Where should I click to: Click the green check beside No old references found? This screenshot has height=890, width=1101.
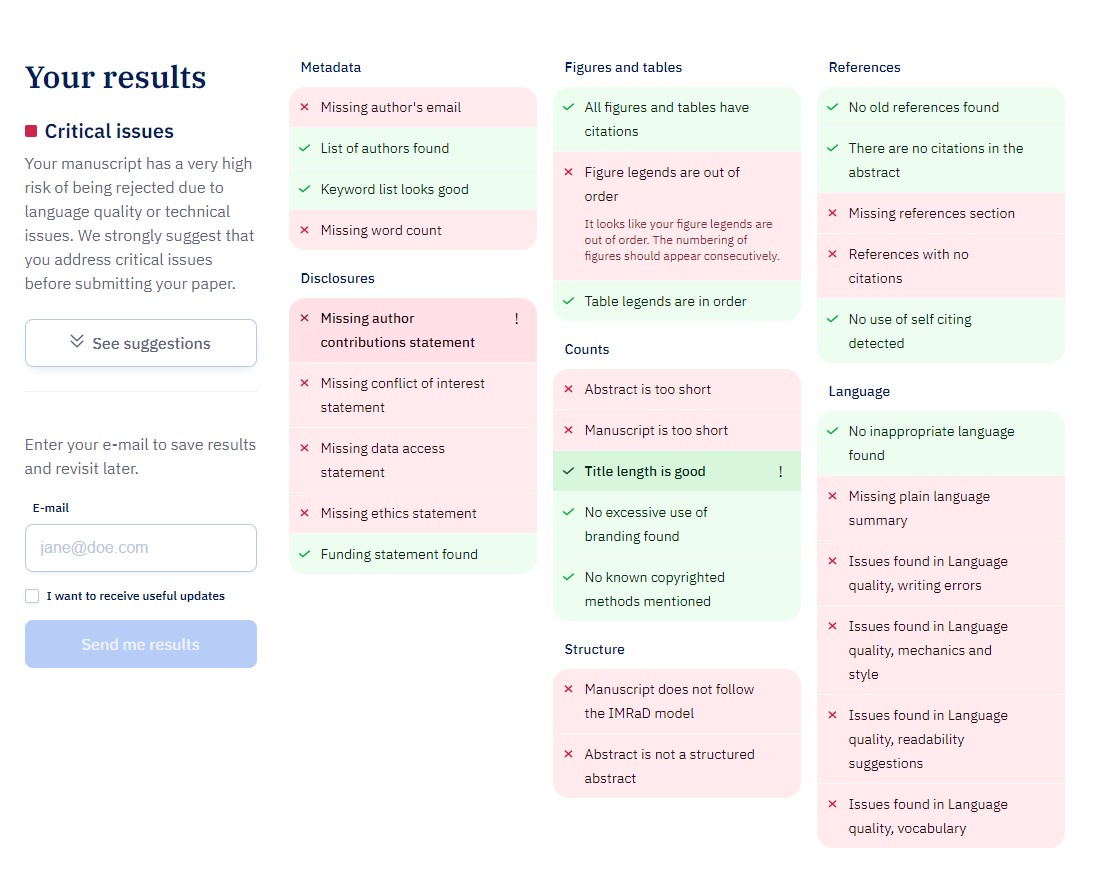click(x=832, y=107)
